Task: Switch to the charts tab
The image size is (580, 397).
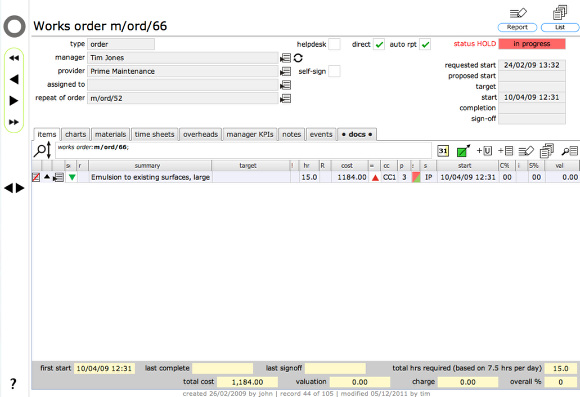Action: click(75, 134)
